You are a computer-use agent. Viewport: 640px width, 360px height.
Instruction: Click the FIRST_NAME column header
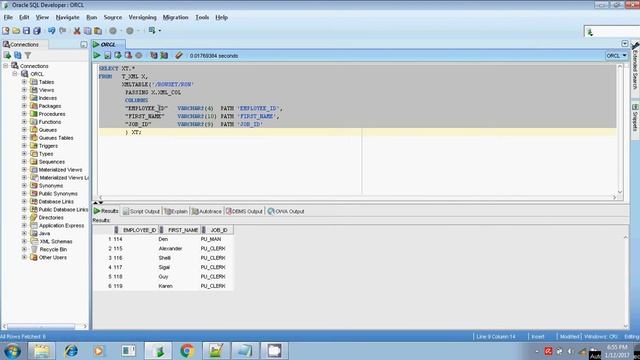coord(180,230)
